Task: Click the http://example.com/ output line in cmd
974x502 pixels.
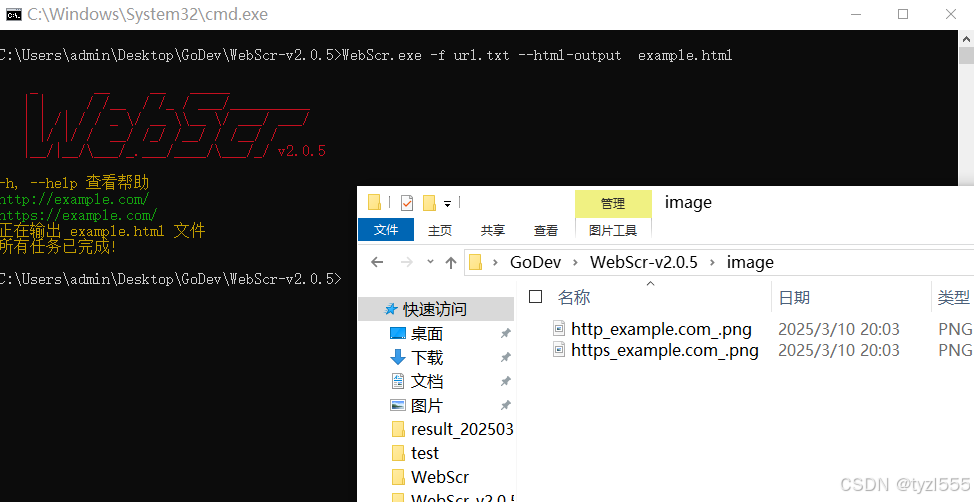Action: (75, 199)
